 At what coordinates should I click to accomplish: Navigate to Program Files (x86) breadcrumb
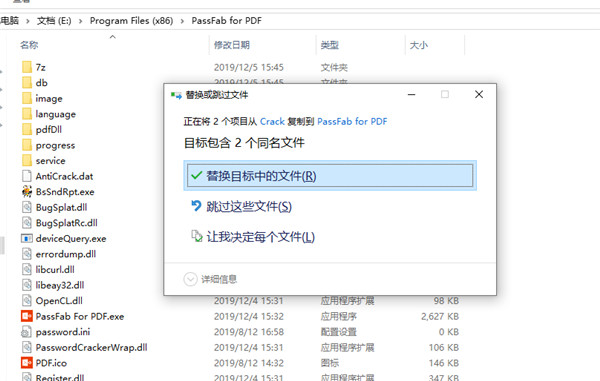point(131,21)
